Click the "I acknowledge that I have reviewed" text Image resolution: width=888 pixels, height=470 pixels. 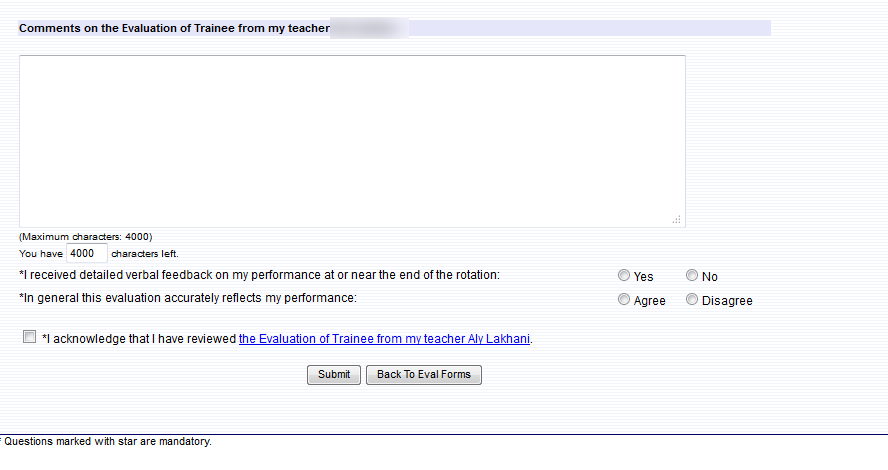coord(140,339)
